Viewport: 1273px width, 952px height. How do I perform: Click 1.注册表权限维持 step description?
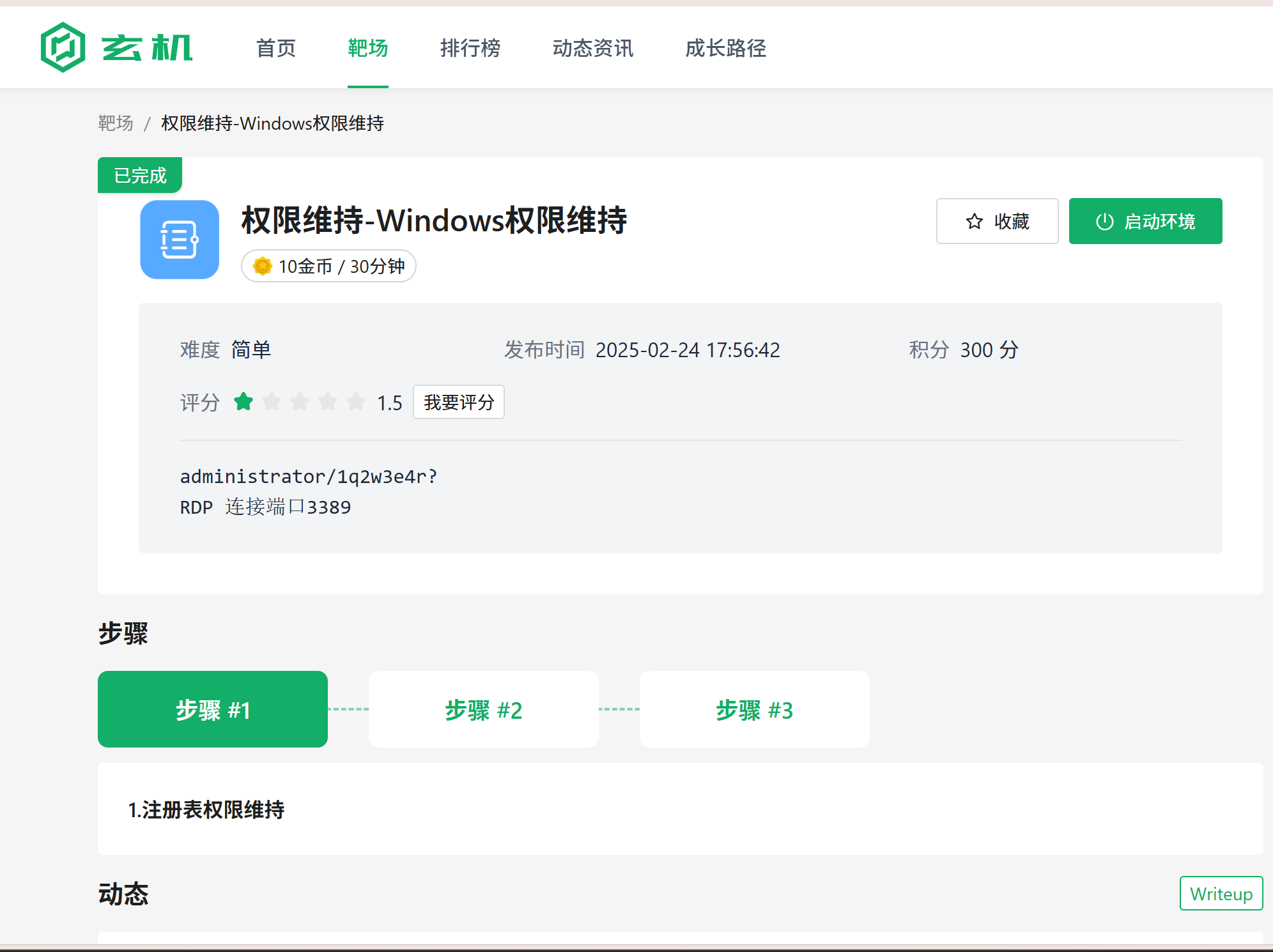pyautogui.click(x=206, y=810)
